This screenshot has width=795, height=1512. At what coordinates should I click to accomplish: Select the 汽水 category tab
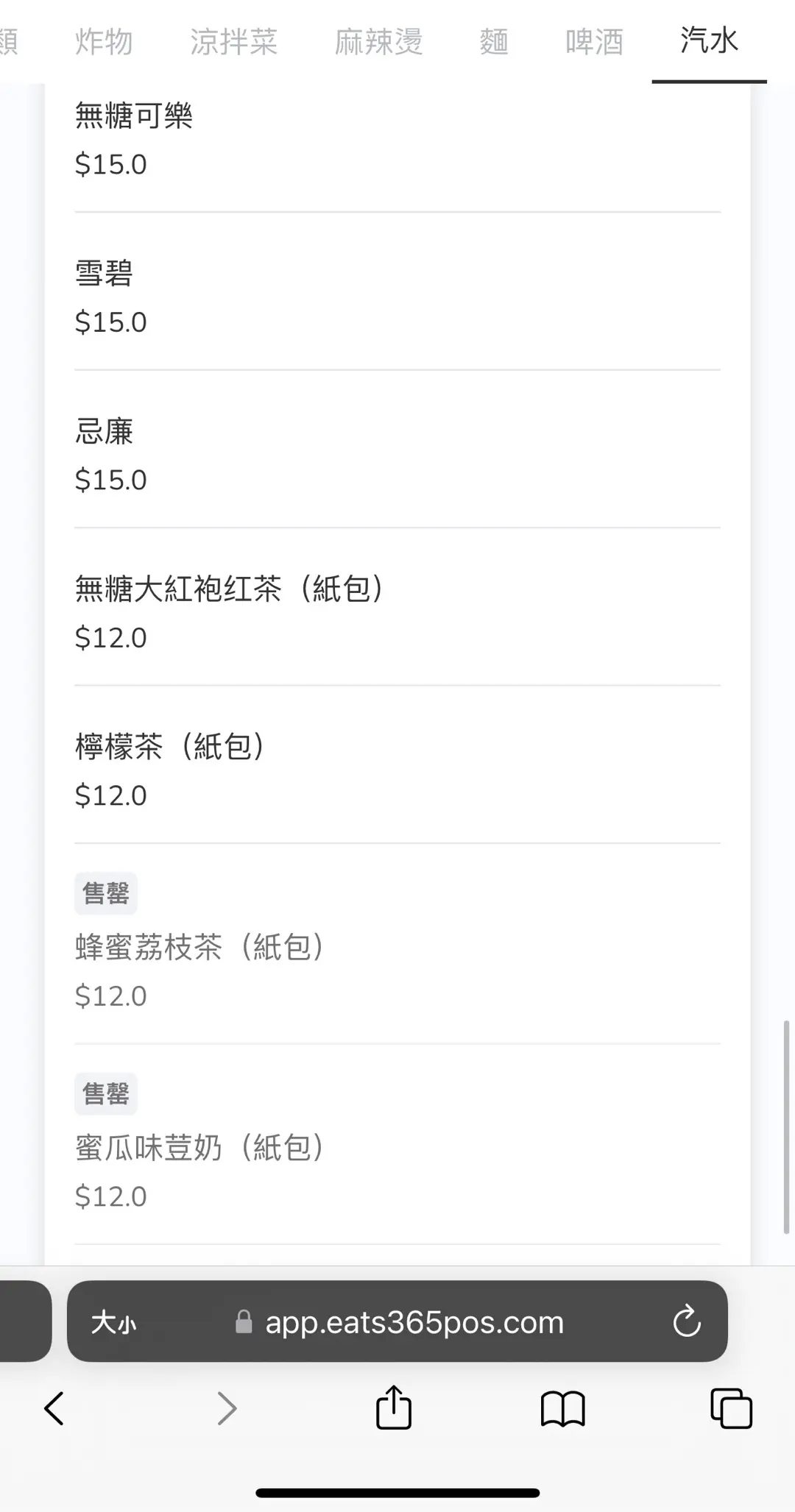click(709, 40)
